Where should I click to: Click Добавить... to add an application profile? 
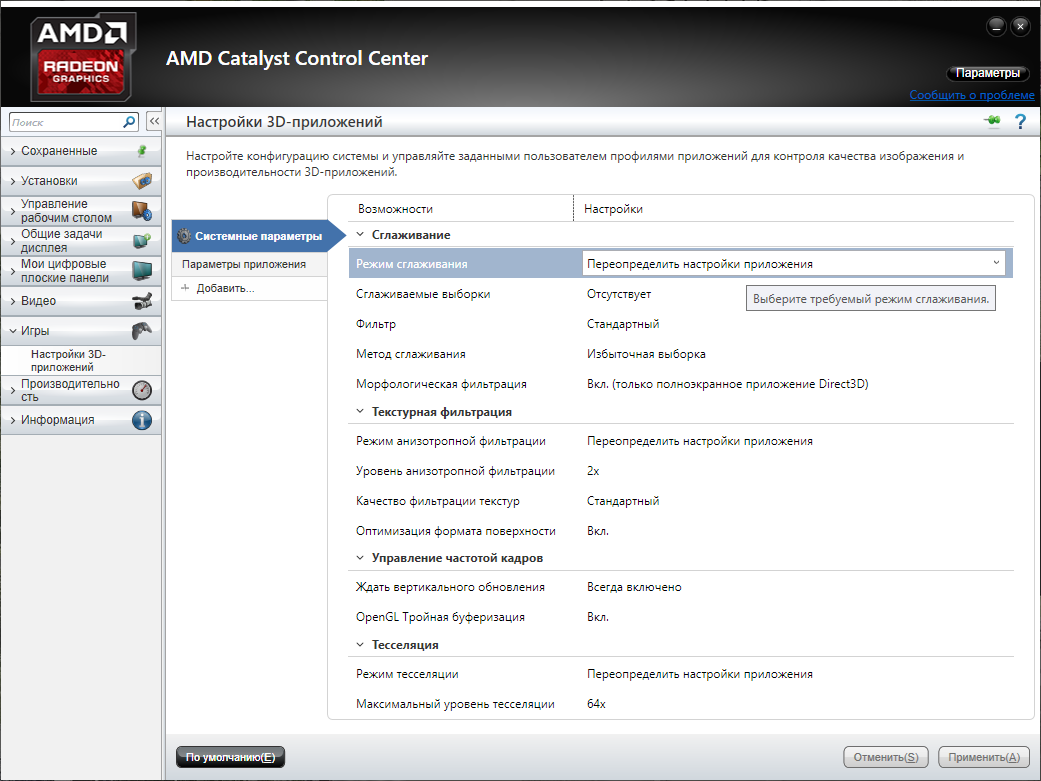click(224, 288)
